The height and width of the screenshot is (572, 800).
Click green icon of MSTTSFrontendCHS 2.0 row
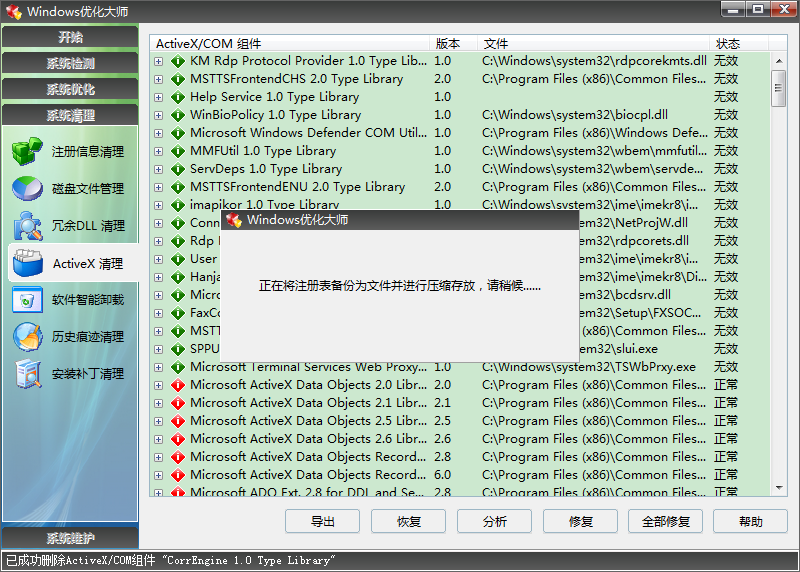click(178, 79)
